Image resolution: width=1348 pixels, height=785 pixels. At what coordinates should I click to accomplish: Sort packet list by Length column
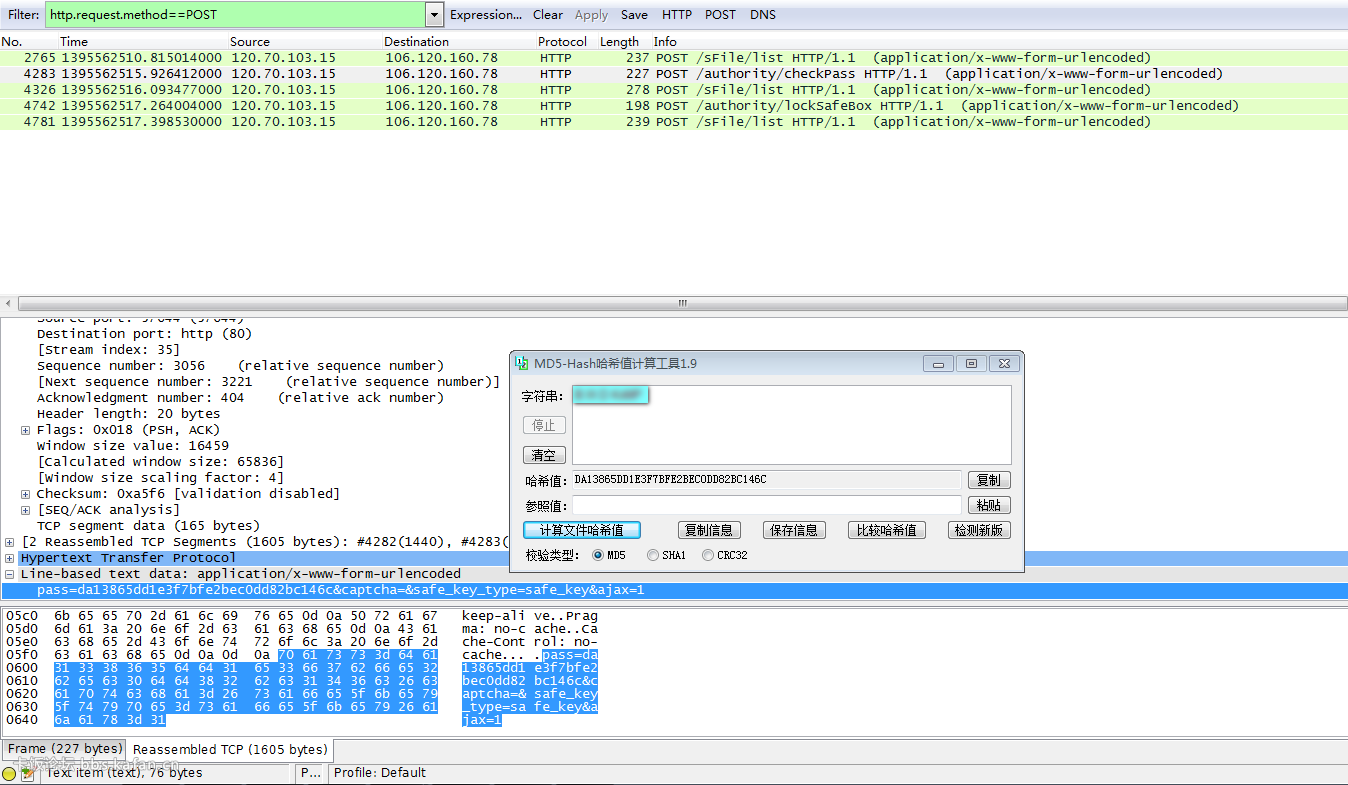619,42
